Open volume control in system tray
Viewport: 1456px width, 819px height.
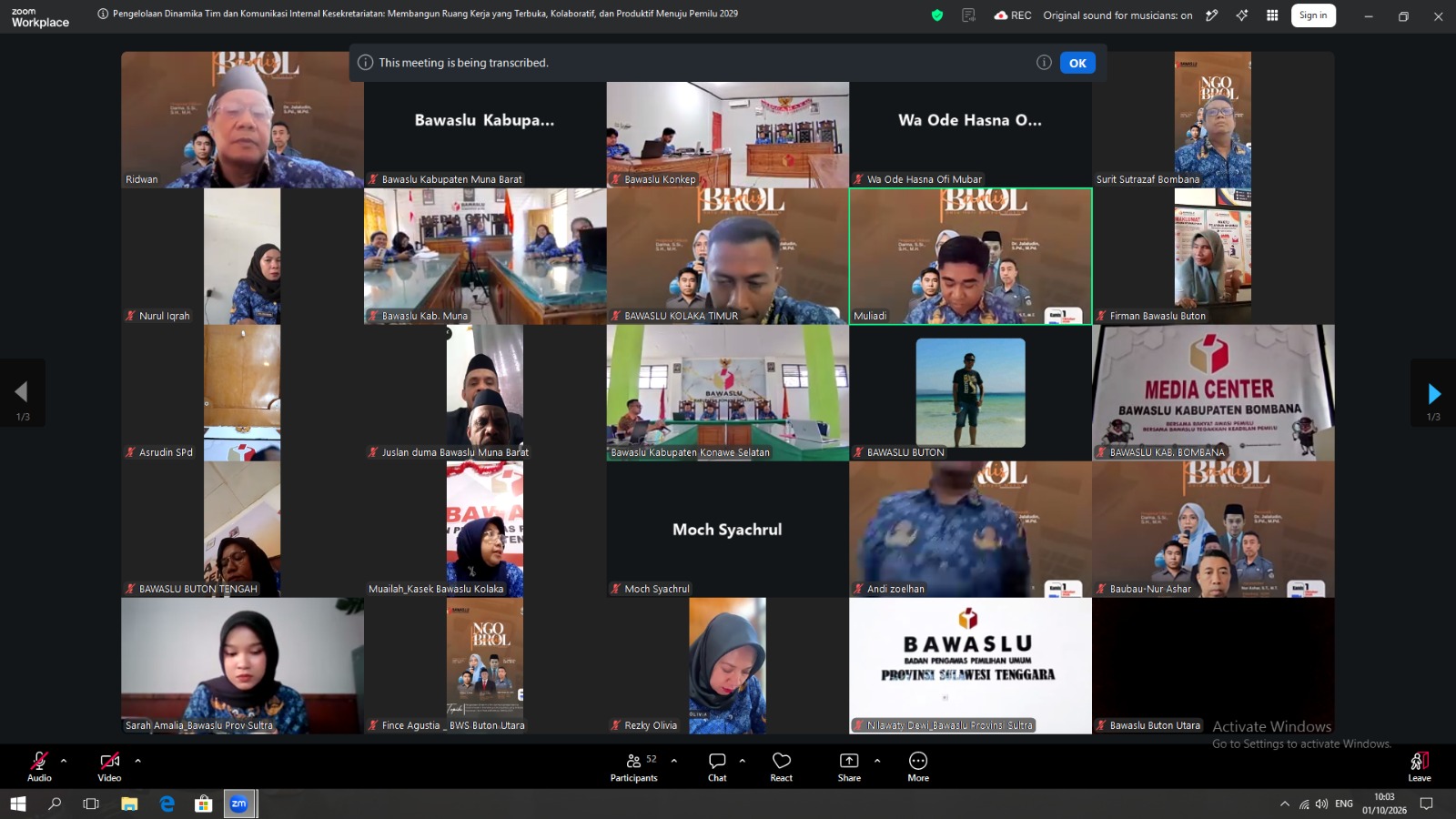1321,804
